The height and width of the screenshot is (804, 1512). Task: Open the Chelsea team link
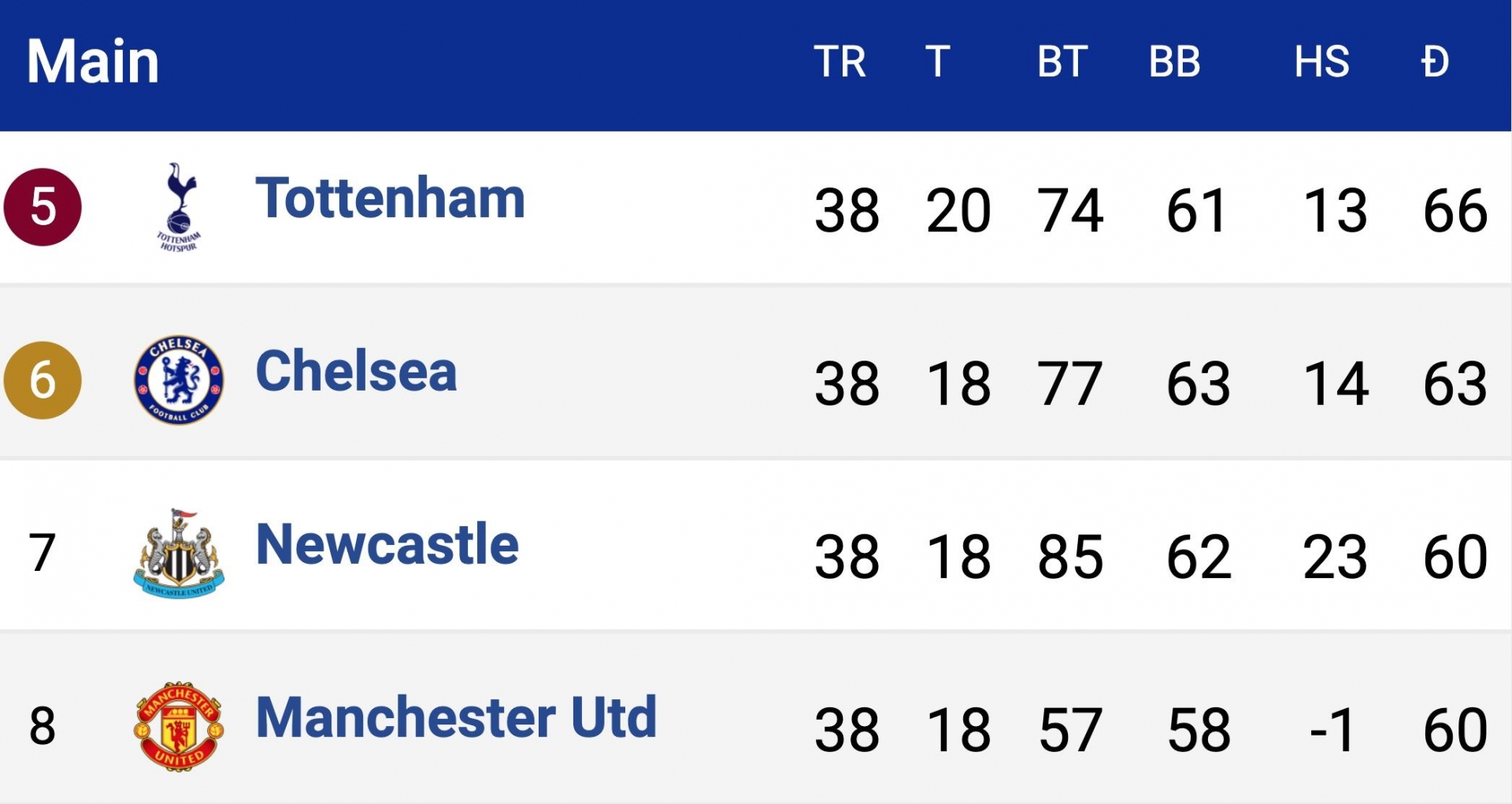356,371
